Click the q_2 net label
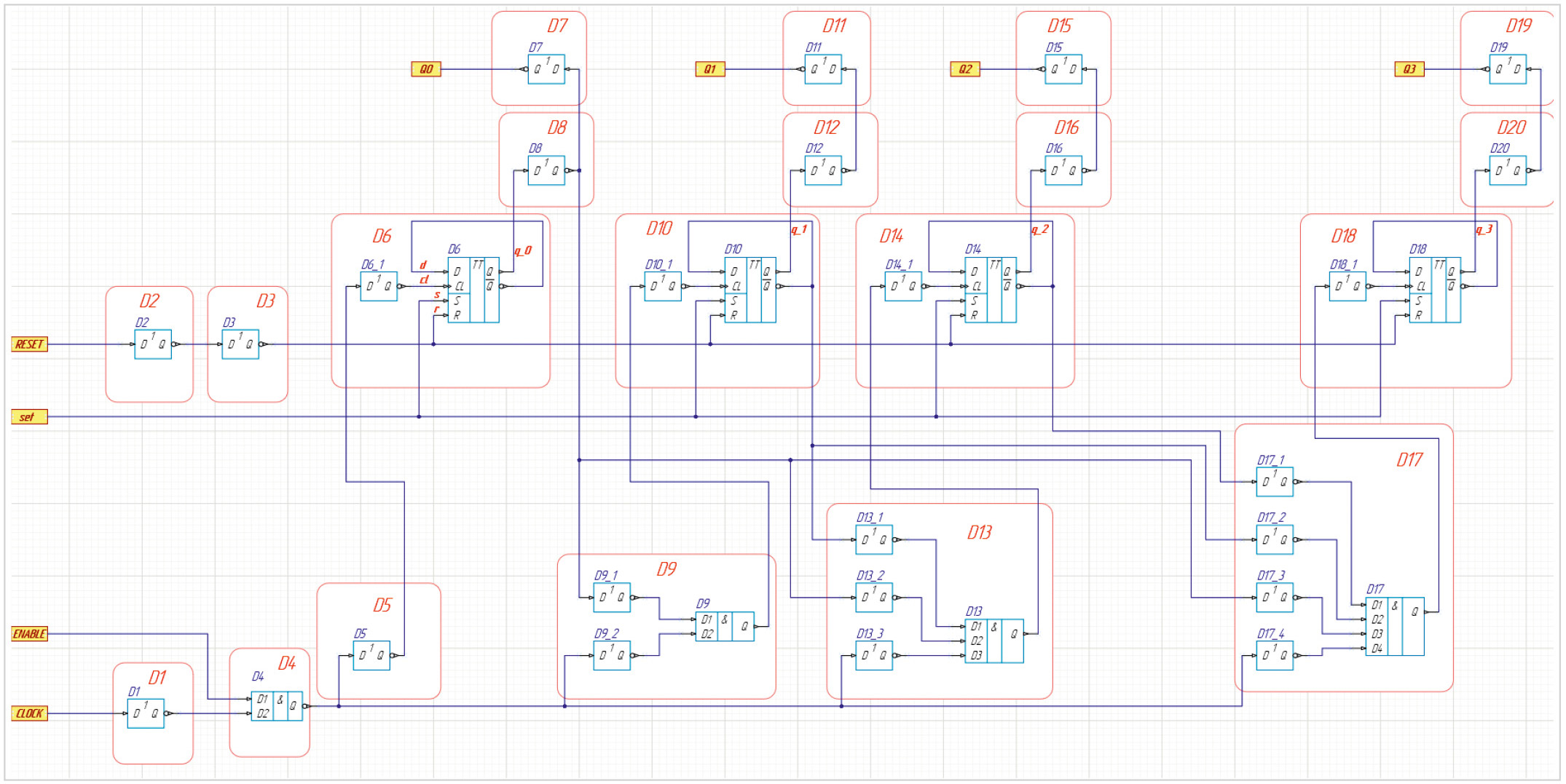The width and height of the screenshot is (1566, 784). 1040,229
